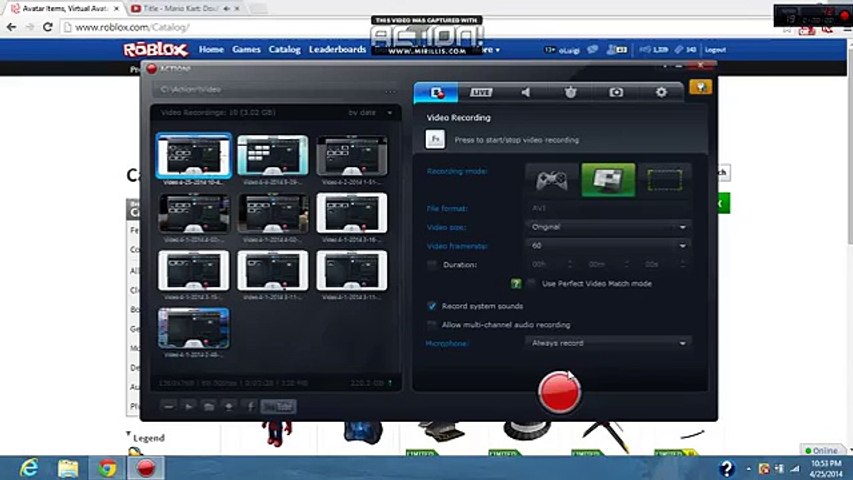Viewport: 853px width, 480px height.
Task: Open File Explorer from taskbar
Action: (68, 468)
